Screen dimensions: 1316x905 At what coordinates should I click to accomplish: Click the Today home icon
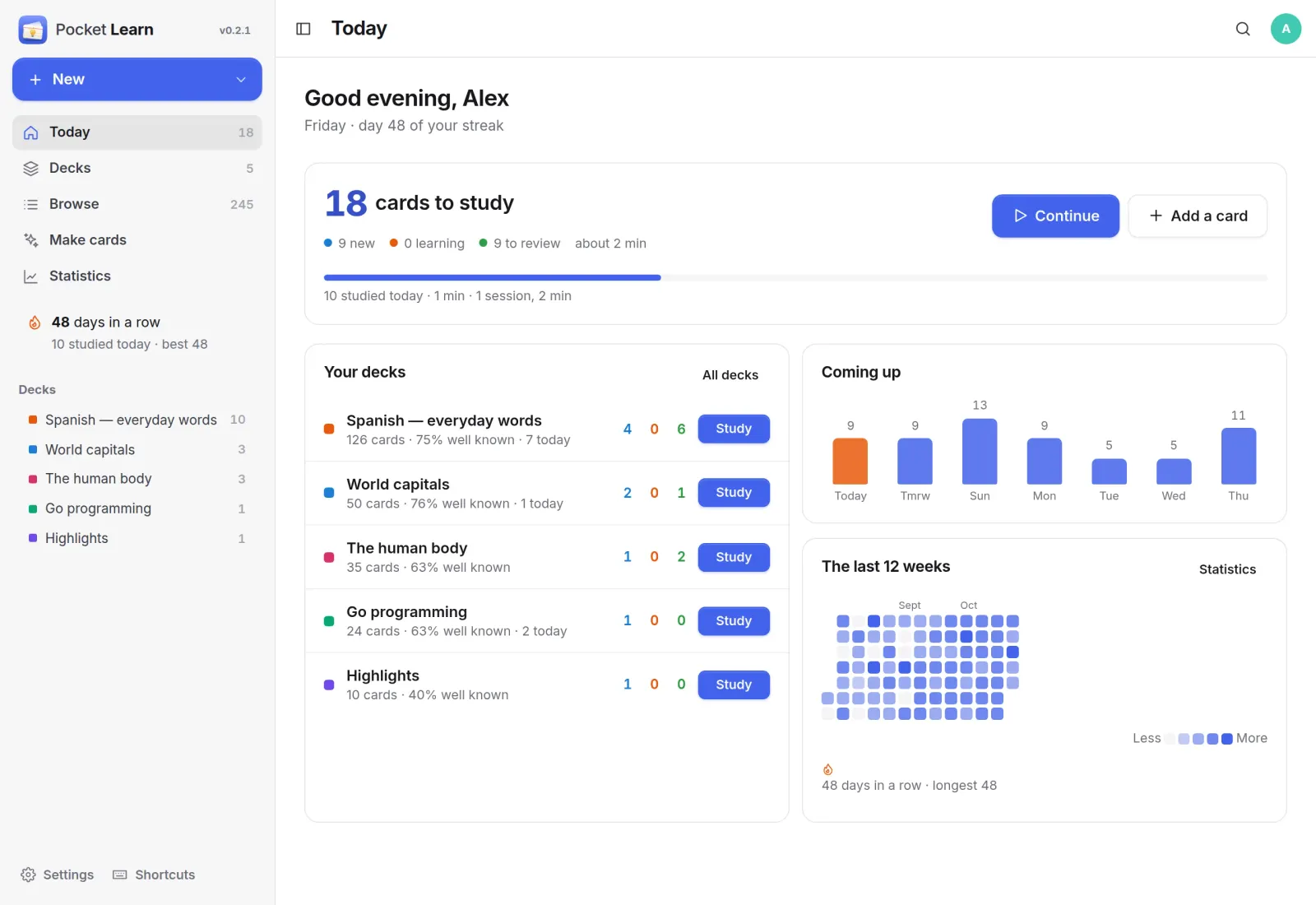point(31,132)
